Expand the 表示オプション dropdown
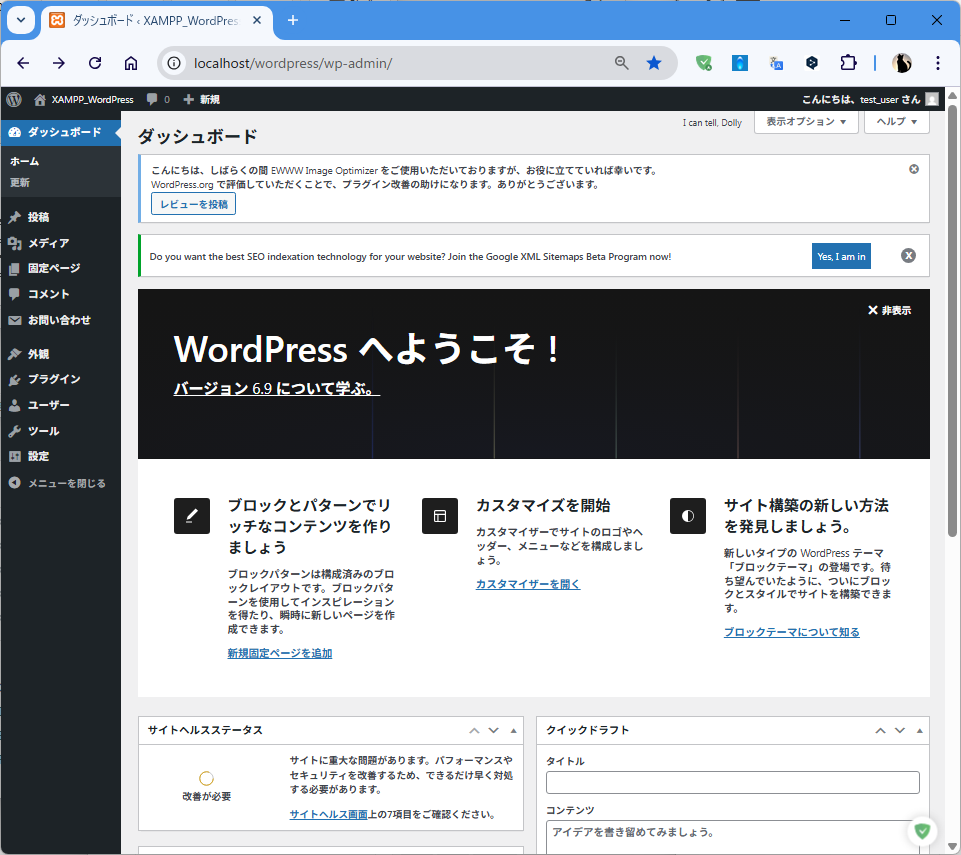 (807, 122)
